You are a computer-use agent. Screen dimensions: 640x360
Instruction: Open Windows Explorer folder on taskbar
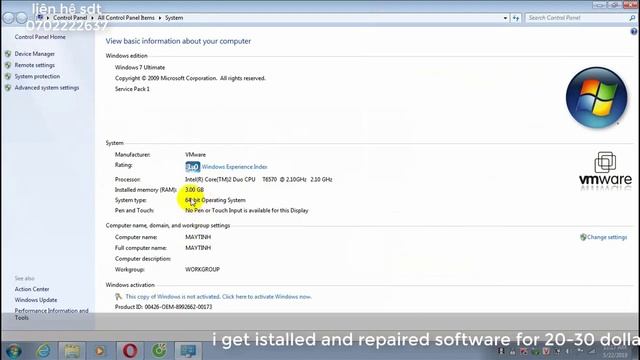pyautogui.click(x=72, y=351)
